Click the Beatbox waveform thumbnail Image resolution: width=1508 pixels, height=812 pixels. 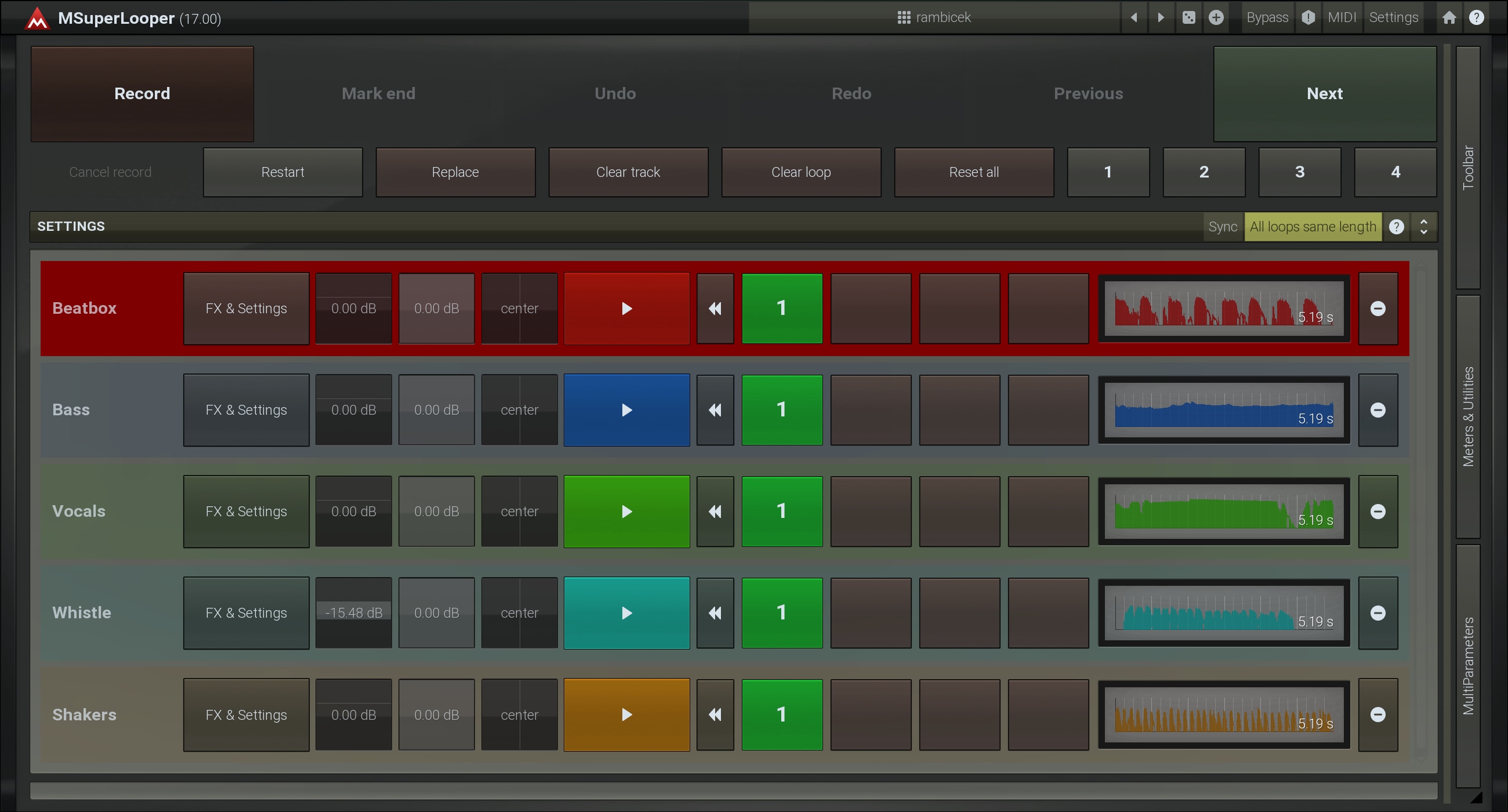click(1224, 309)
